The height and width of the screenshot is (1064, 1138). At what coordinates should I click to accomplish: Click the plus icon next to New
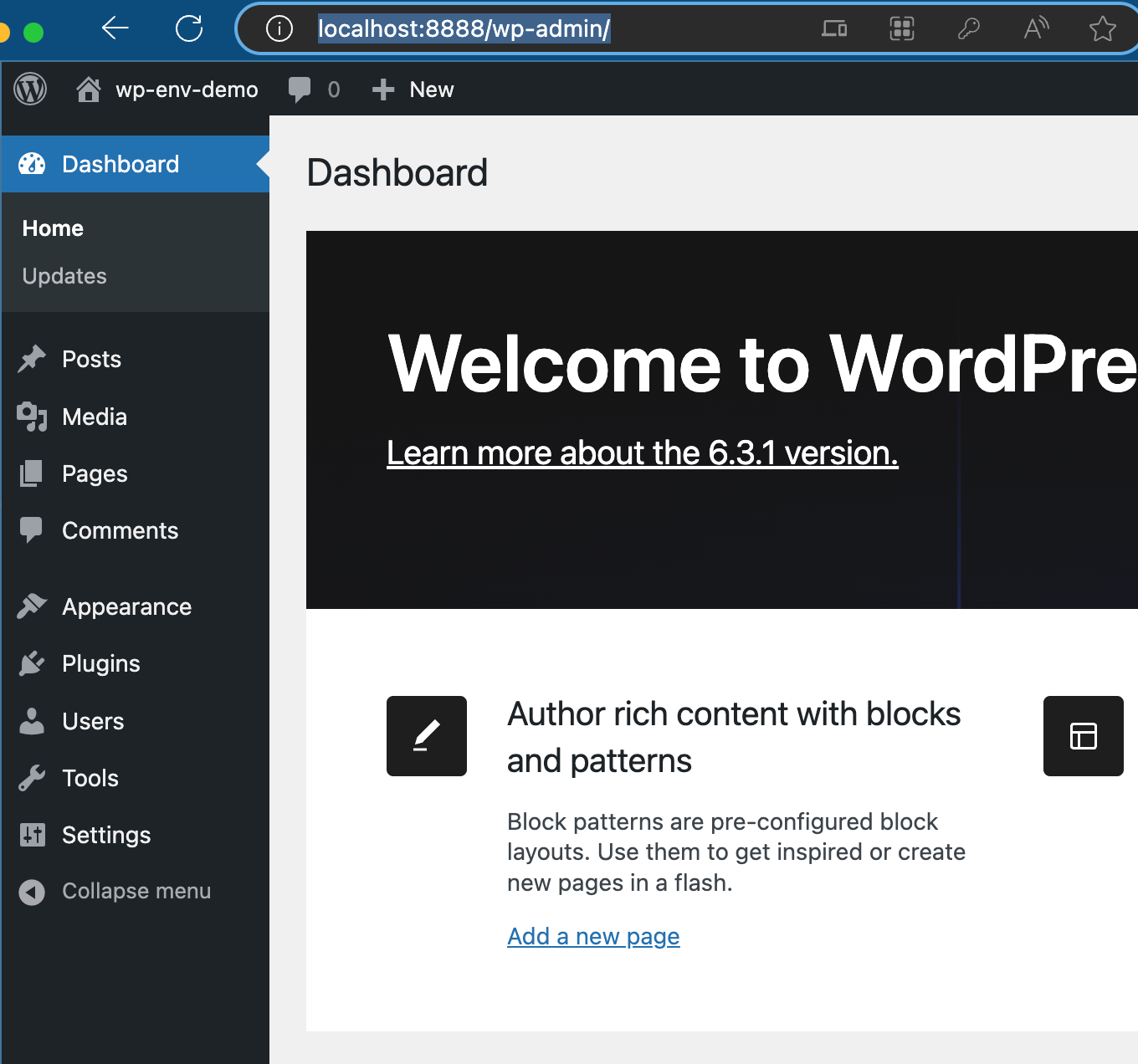click(383, 90)
